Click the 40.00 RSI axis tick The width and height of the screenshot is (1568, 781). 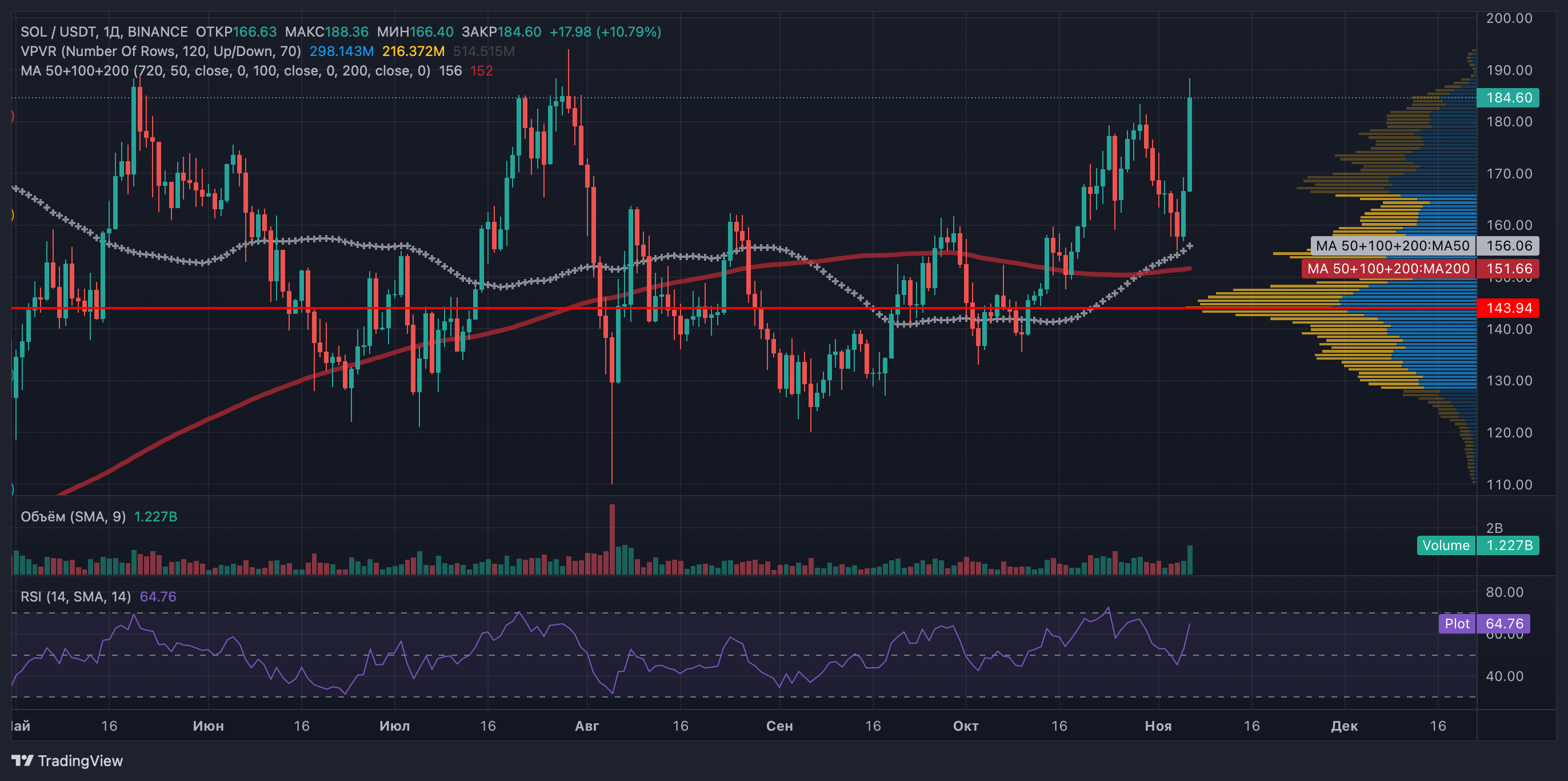1505,676
